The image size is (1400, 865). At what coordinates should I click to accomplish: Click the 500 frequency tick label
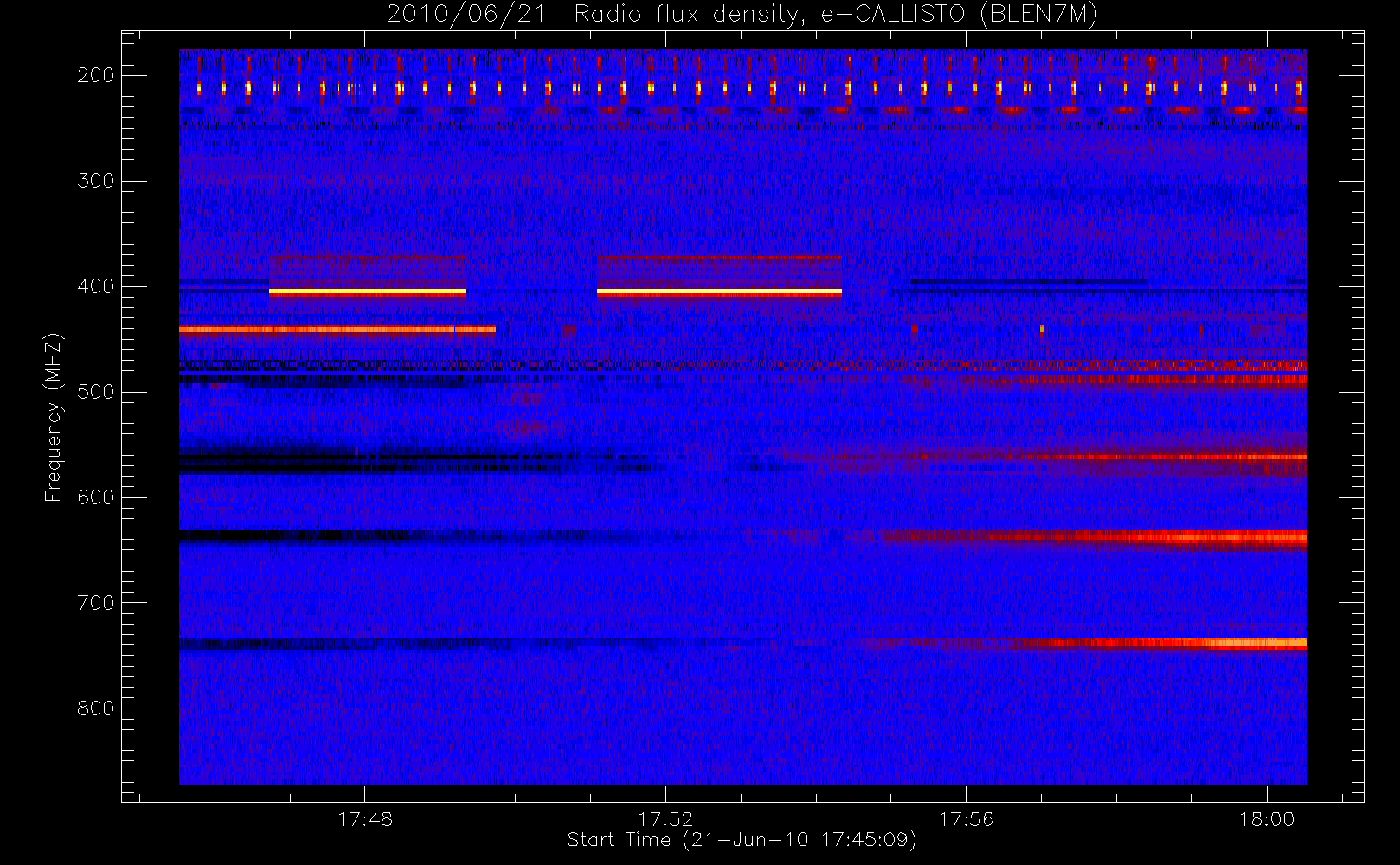pos(95,392)
